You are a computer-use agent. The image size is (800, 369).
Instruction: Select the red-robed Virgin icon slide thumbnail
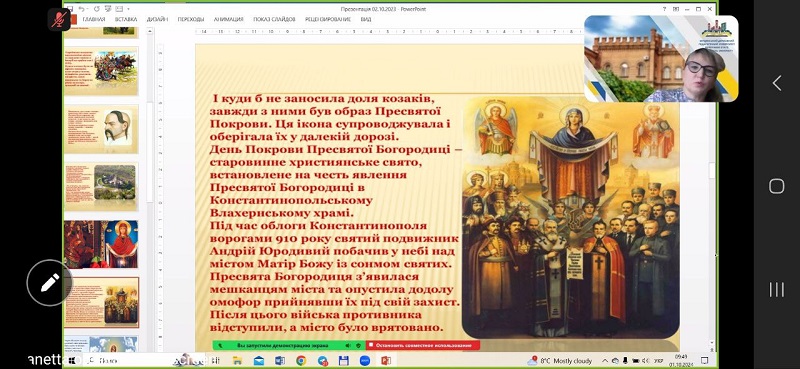(x=101, y=244)
